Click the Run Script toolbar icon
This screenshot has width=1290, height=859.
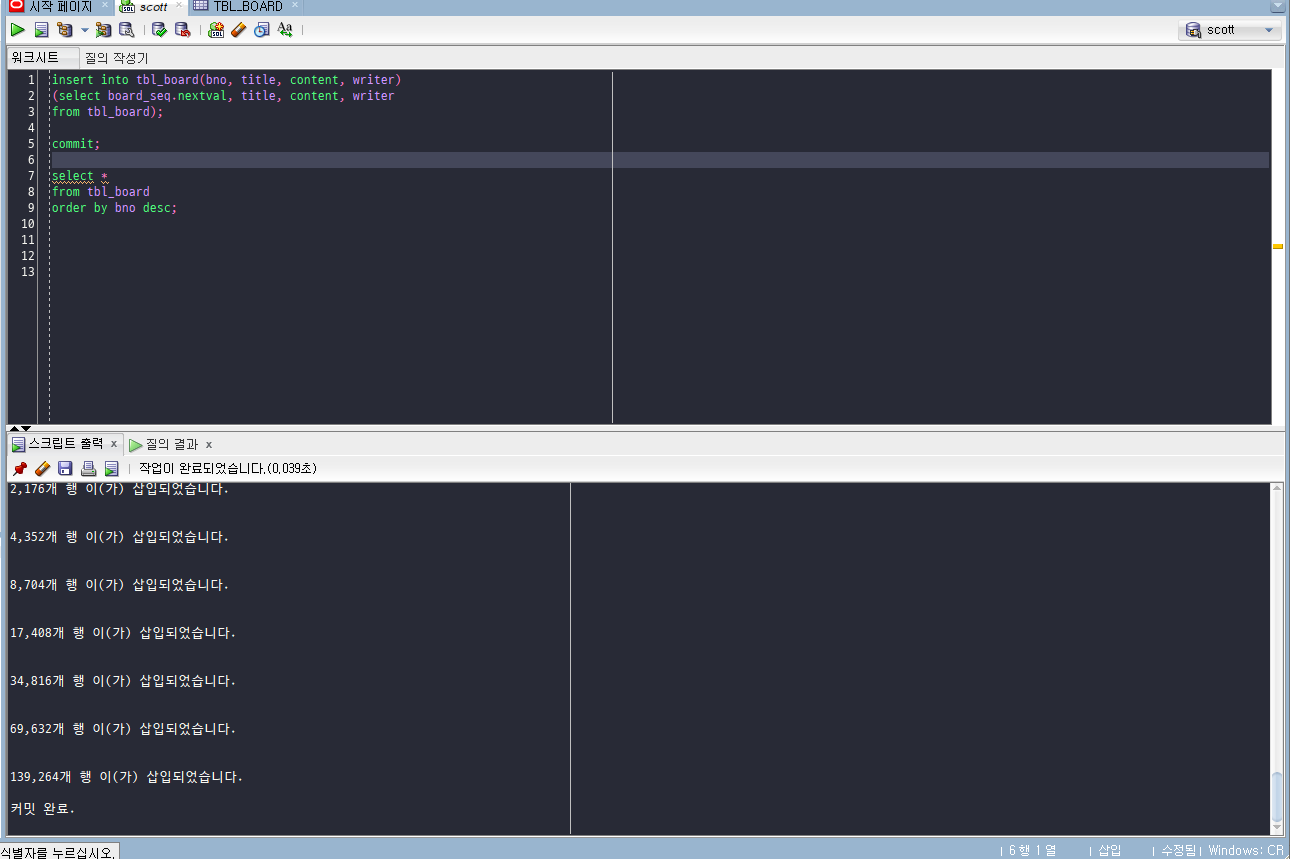[41, 30]
